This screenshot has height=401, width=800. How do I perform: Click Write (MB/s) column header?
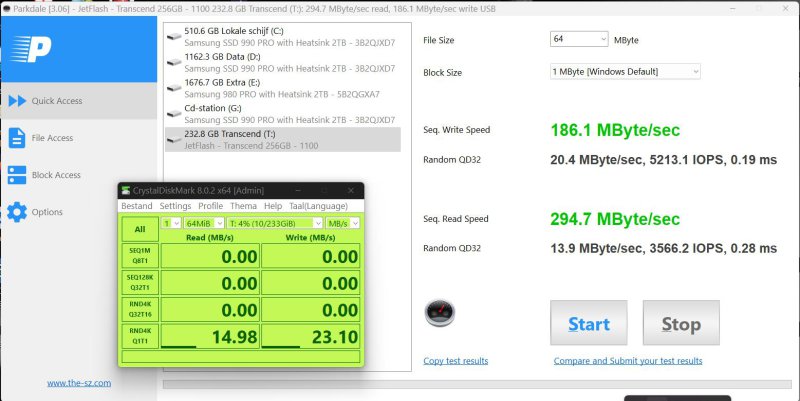[310, 238]
